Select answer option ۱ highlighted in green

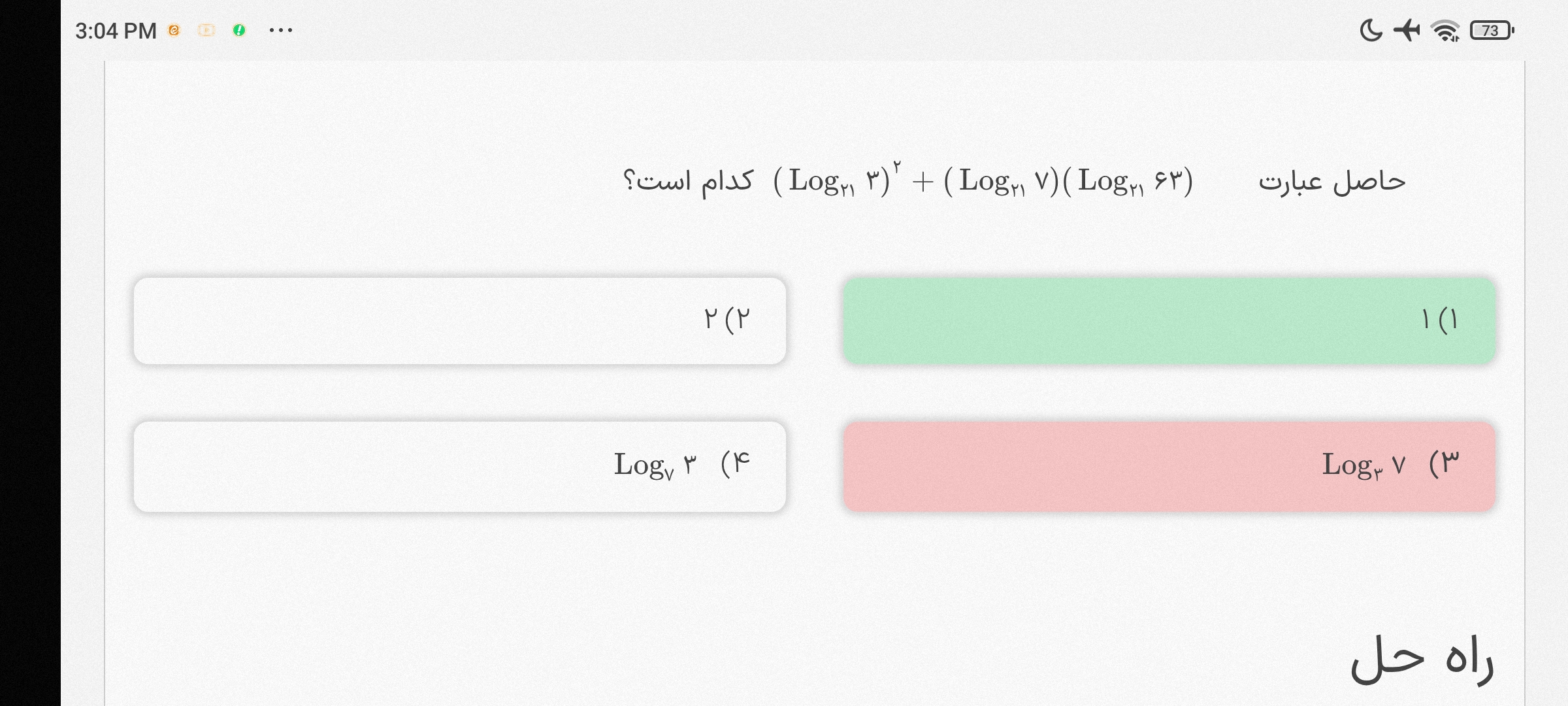pyautogui.click(x=1169, y=320)
